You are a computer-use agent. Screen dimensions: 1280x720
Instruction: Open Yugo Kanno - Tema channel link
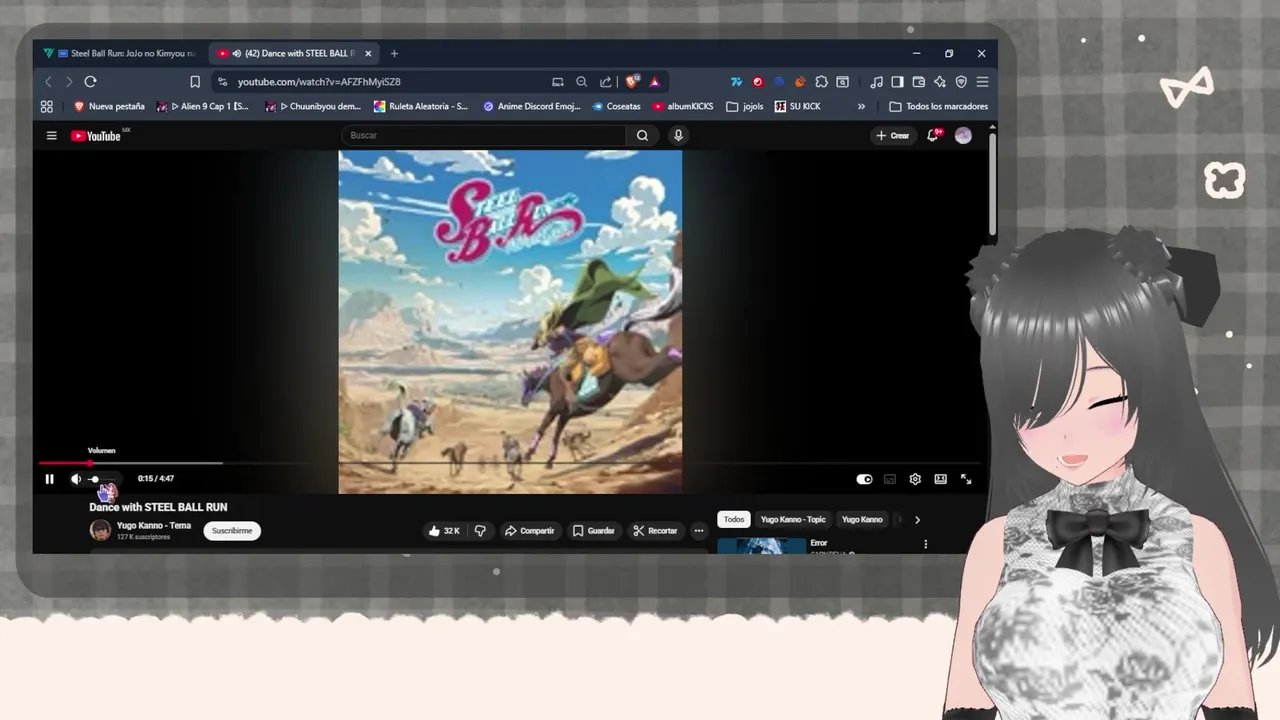tap(153, 526)
